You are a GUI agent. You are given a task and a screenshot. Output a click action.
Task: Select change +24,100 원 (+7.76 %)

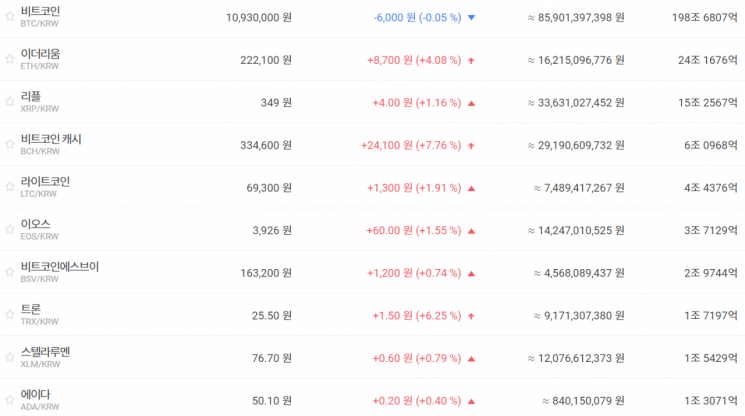tap(411, 145)
